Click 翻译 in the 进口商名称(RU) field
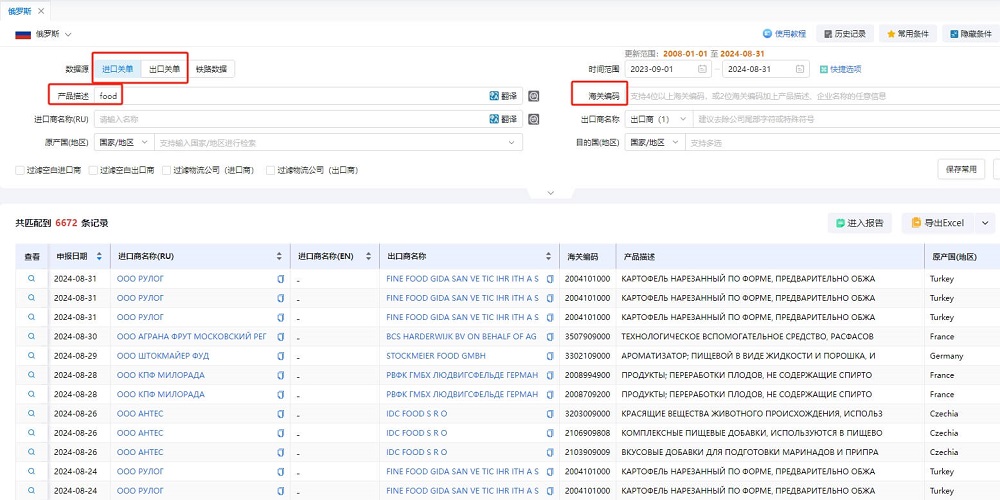The height and width of the screenshot is (500, 1000). pos(503,119)
